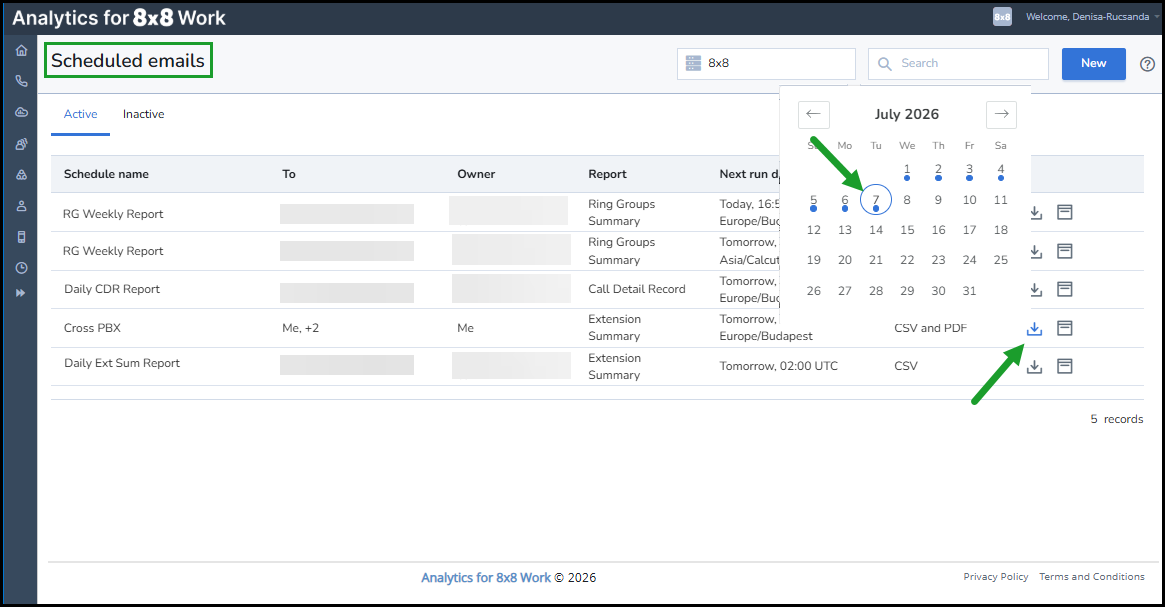Select the Active tab
1165x607 pixels.
click(80, 114)
